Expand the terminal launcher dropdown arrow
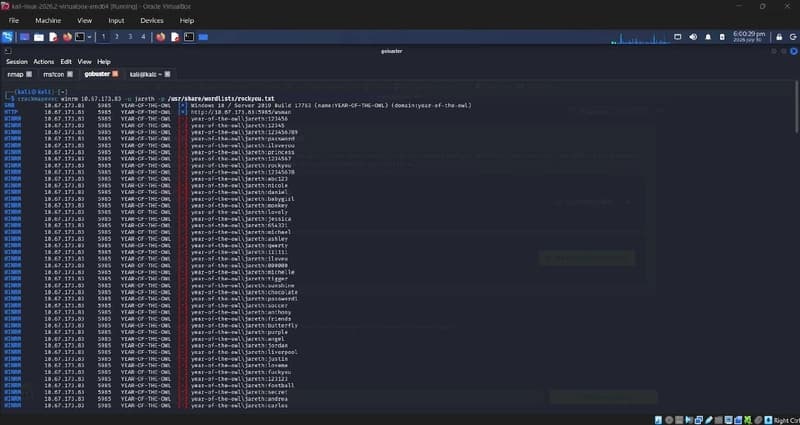This screenshot has width=800, height=425. [89, 37]
